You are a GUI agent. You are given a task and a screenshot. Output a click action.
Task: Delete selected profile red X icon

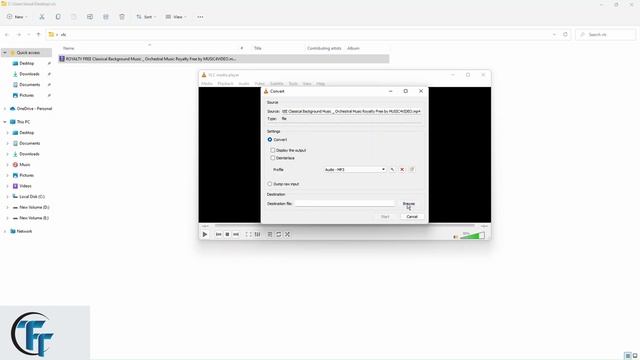[x=402, y=169]
